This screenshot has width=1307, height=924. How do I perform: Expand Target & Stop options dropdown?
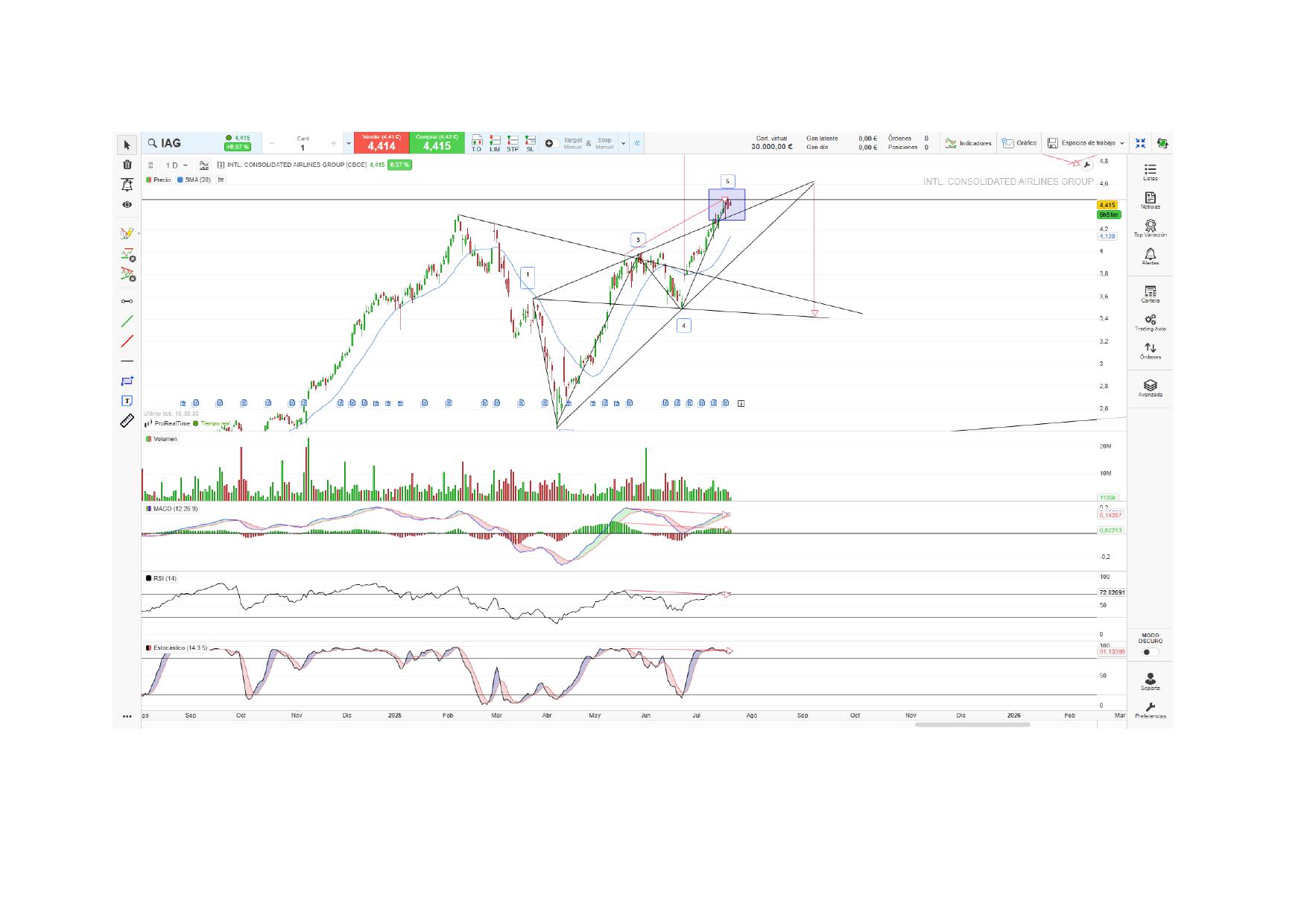pos(623,143)
